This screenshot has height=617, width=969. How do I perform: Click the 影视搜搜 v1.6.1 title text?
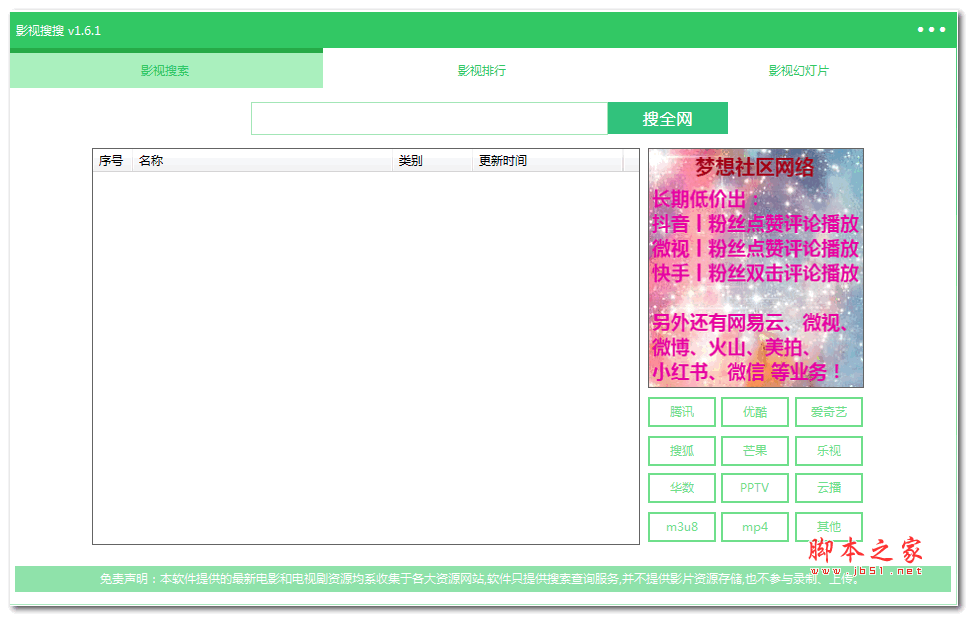coord(58,30)
